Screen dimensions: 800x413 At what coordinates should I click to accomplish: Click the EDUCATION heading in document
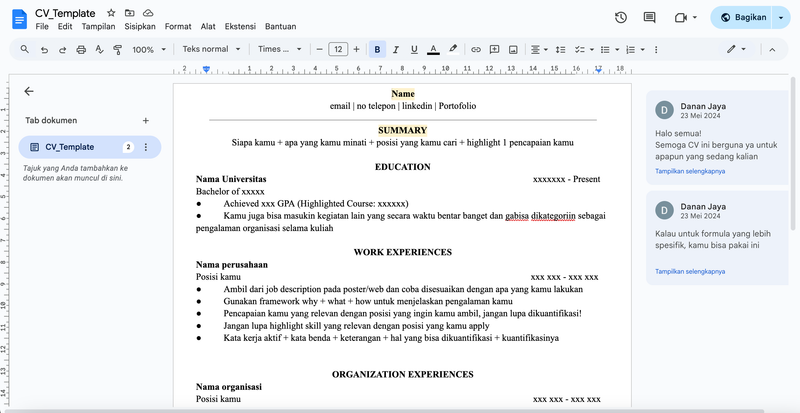pyautogui.click(x=403, y=167)
